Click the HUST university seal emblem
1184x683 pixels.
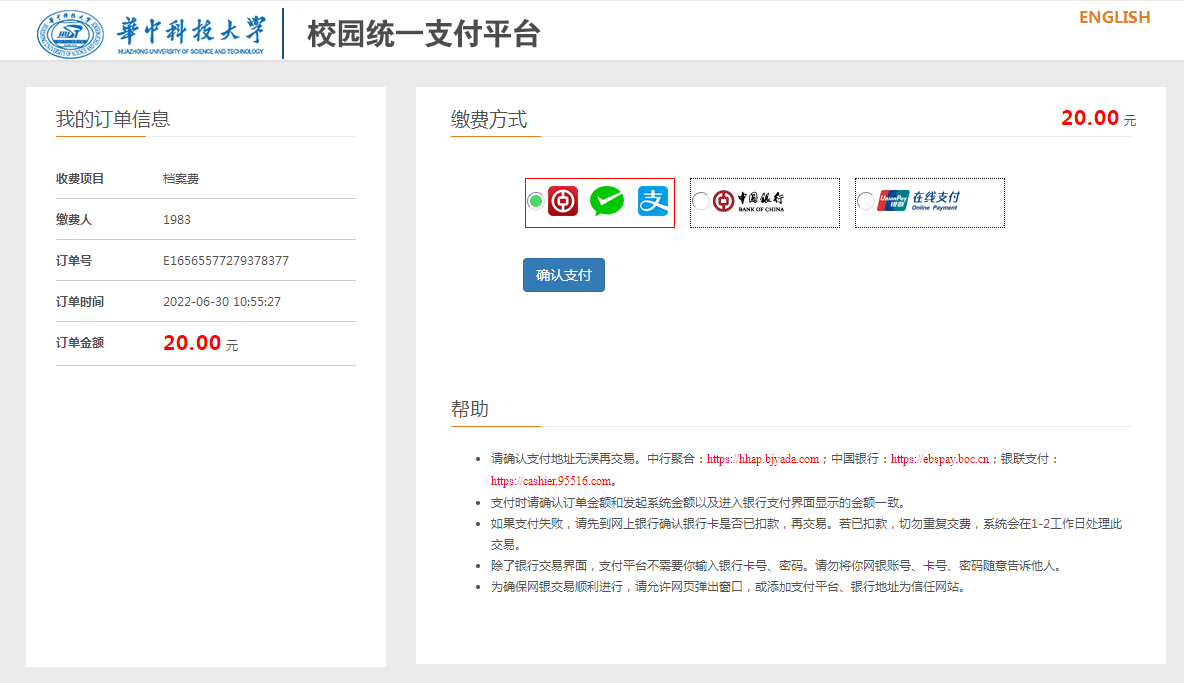click(x=70, y=34)
